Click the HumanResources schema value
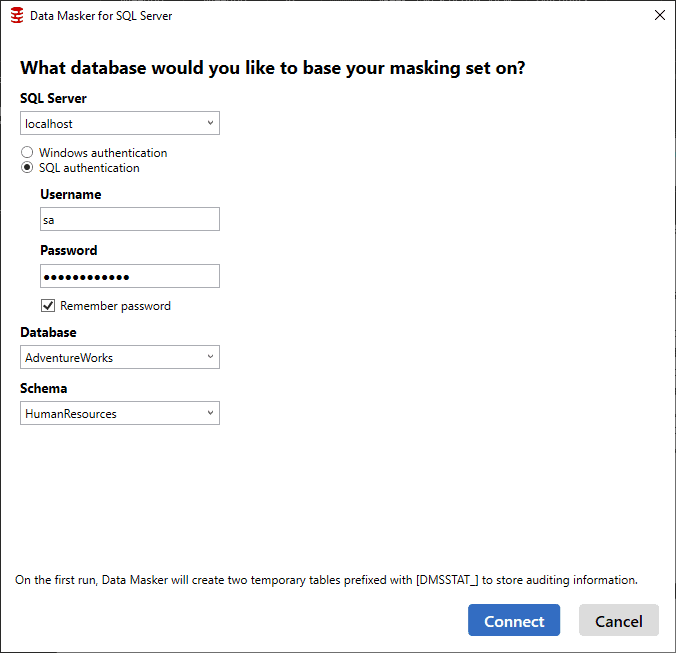The width and height of the screenshot is (676, 653). pos(71,414)
